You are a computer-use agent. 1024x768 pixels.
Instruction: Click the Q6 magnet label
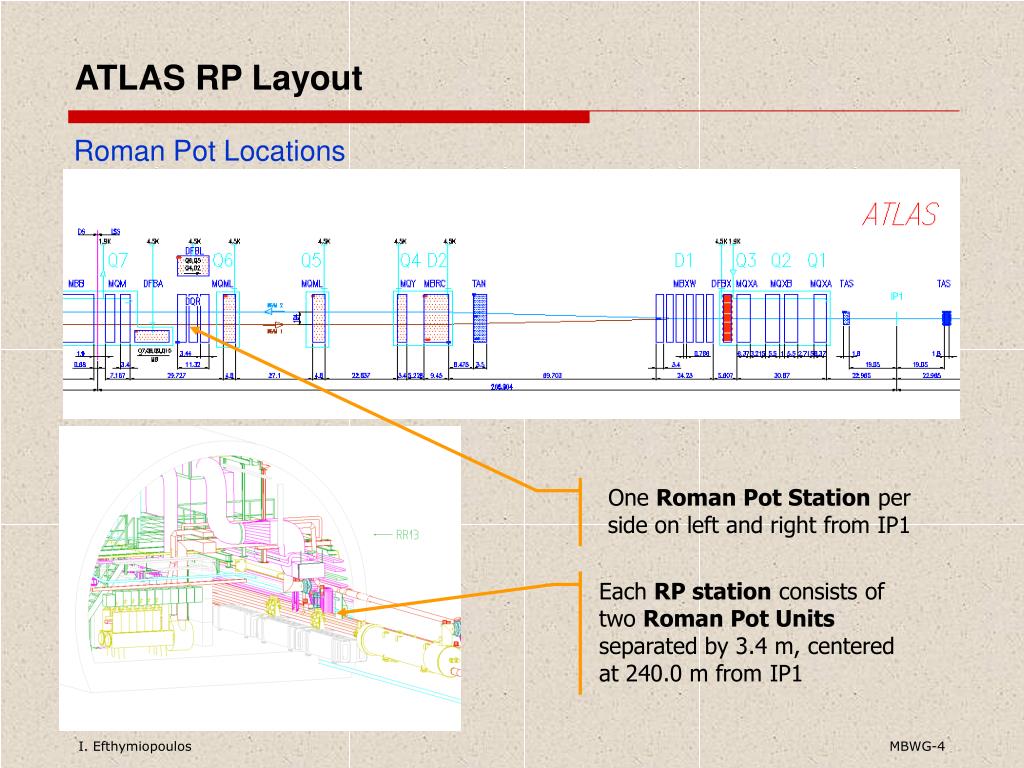[223, 261]
